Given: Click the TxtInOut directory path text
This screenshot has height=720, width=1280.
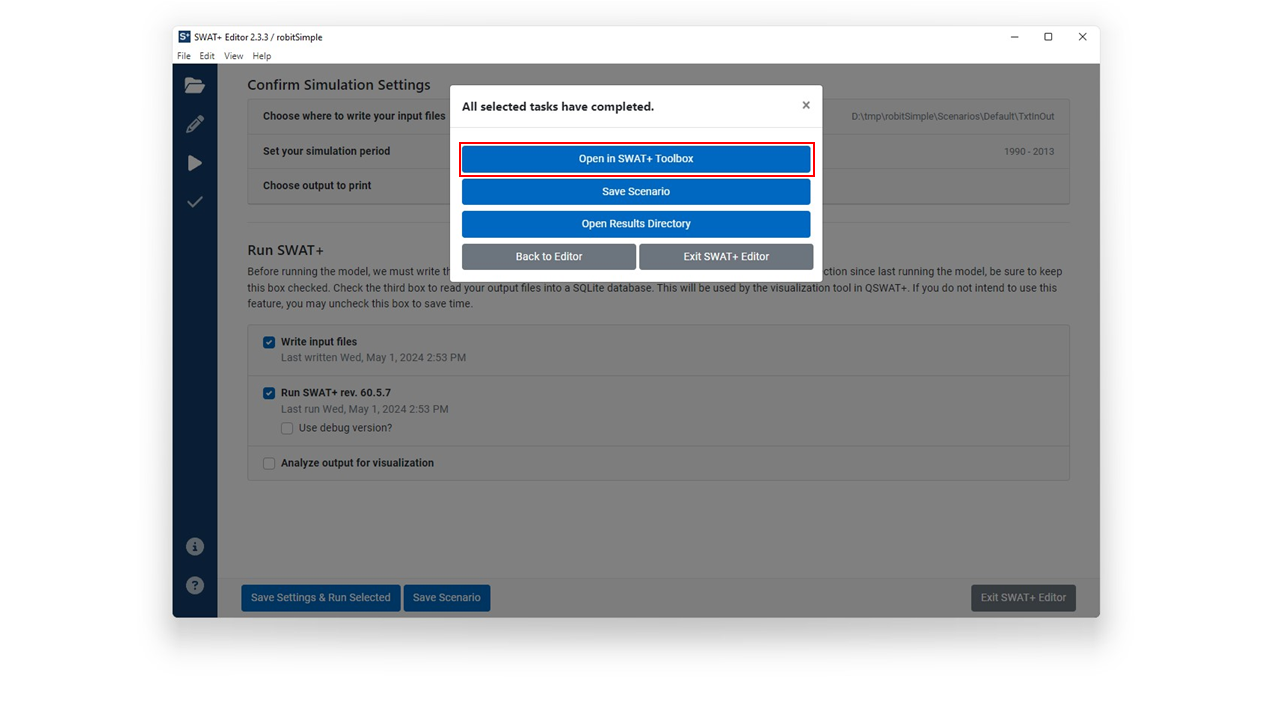Looking at the screenshot, I should (x=952, y=117).
